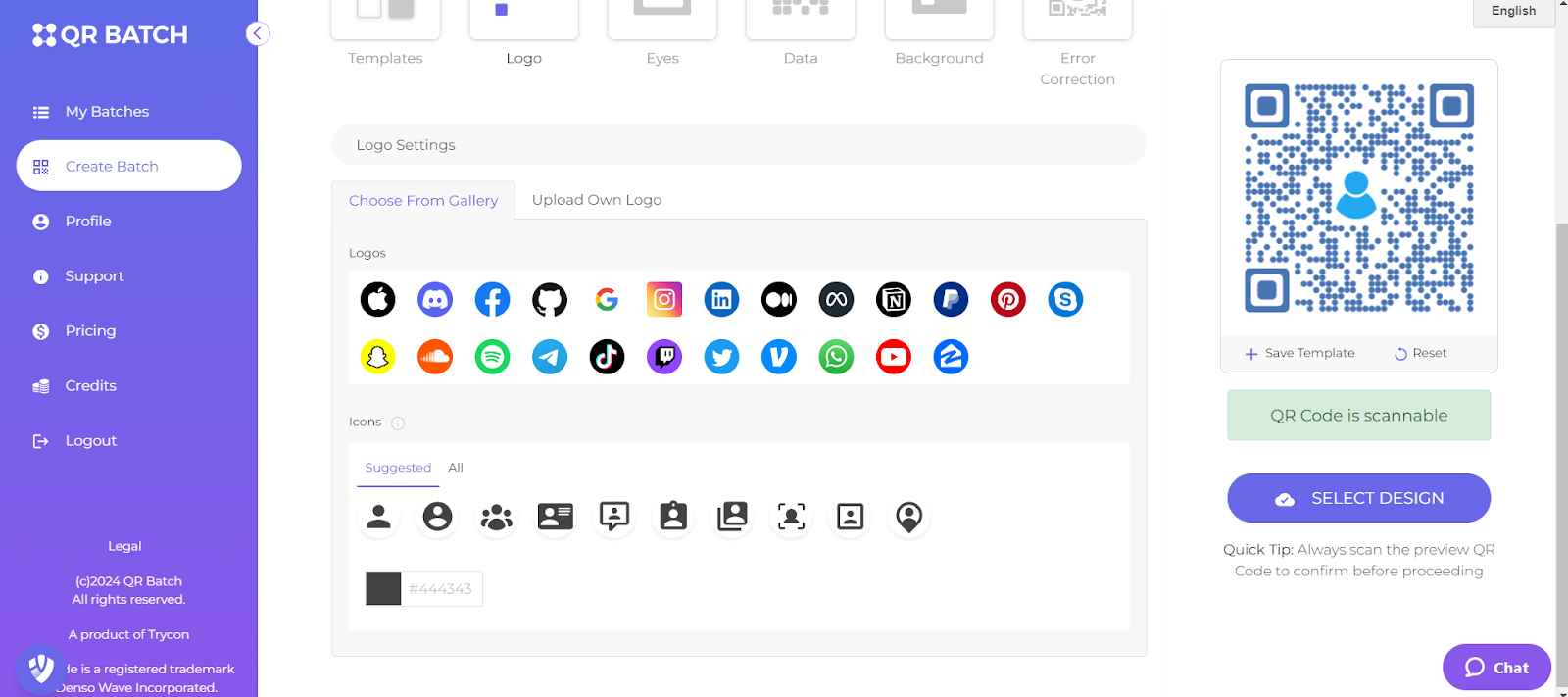Select the Medium logo
The image size is (1568, 697).
click(779, 299)
